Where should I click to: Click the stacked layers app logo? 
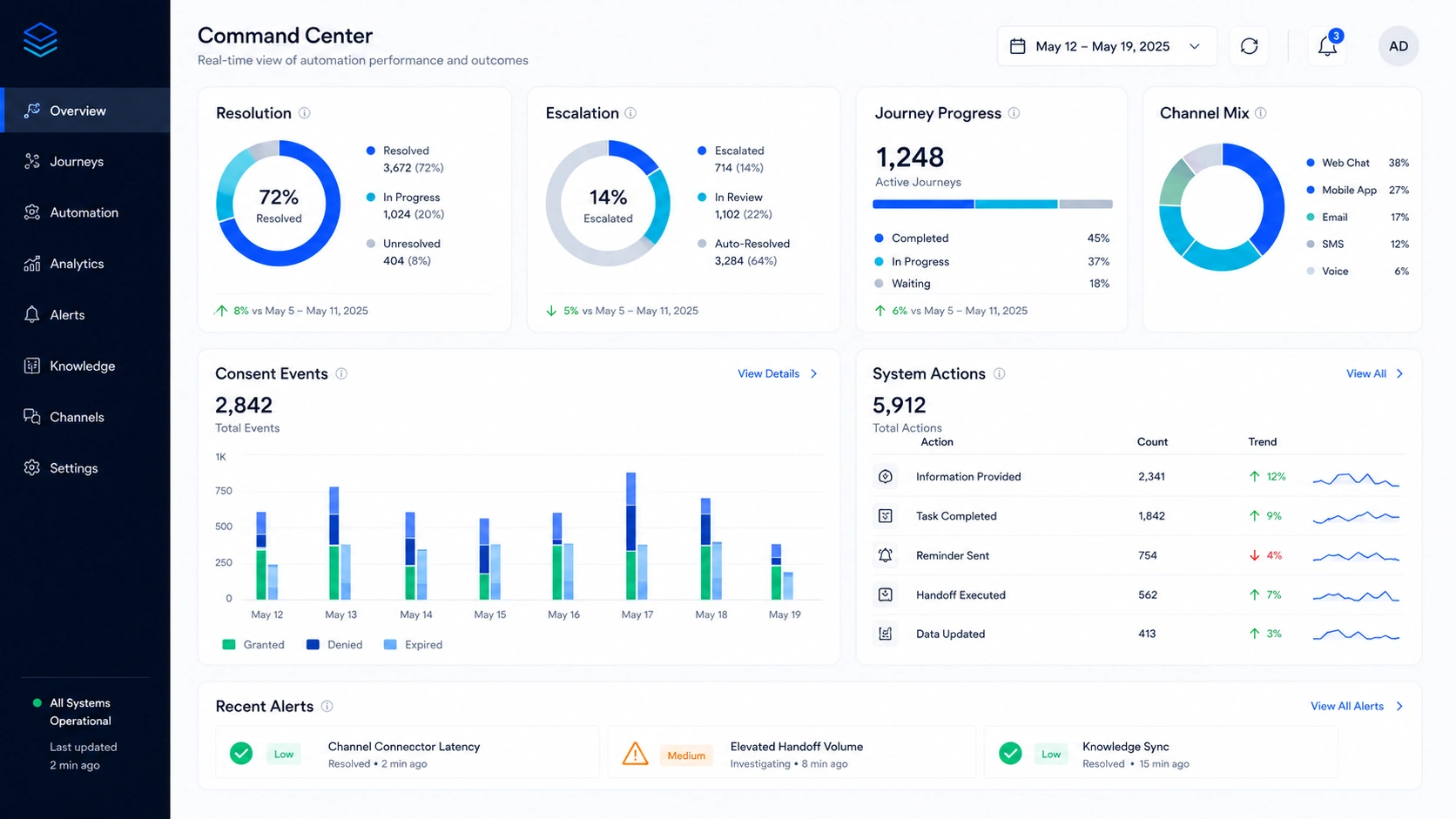40,40
